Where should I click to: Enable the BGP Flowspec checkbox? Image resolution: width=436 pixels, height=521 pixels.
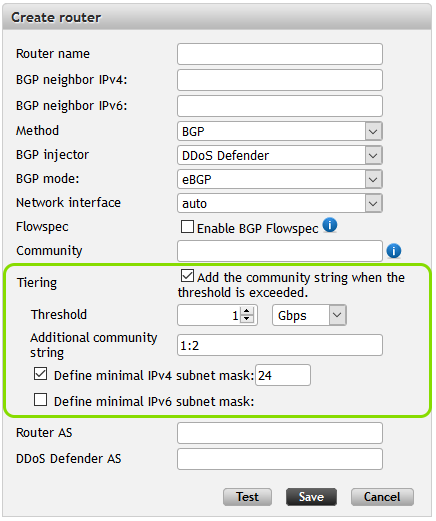coord(187,227)
